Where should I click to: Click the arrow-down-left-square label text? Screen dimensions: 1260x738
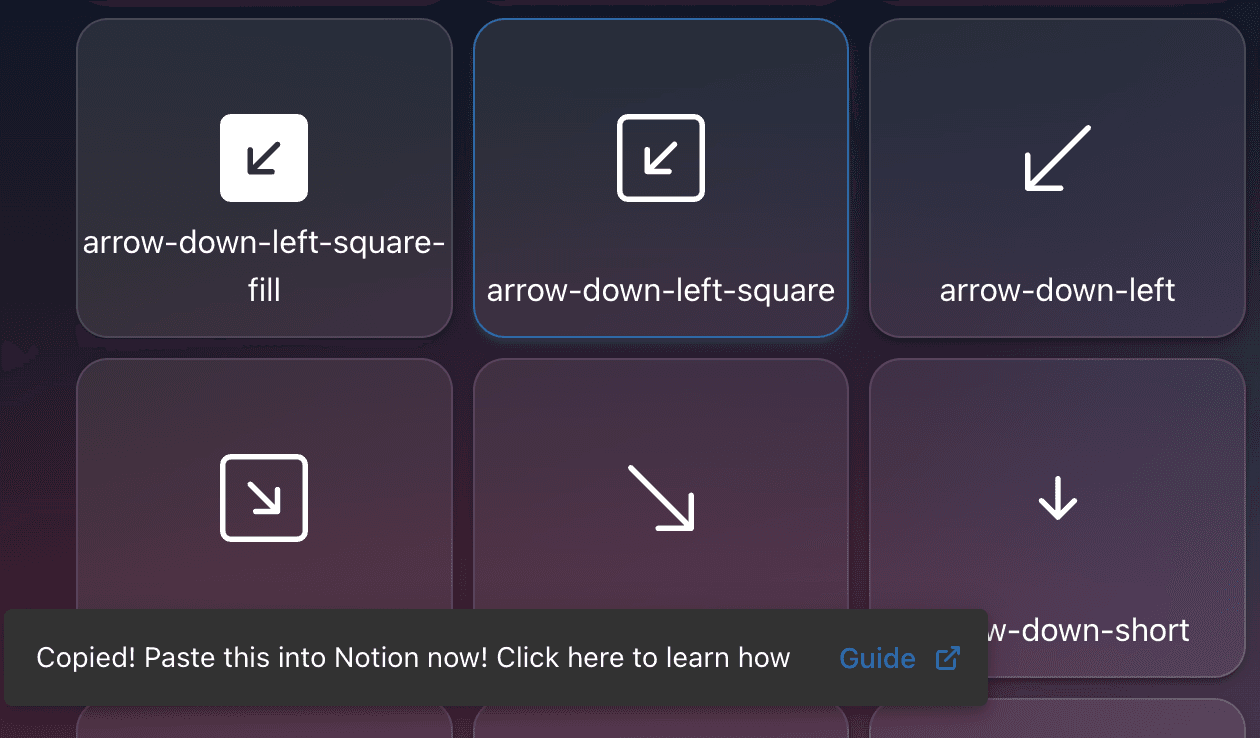coord(660,290)
